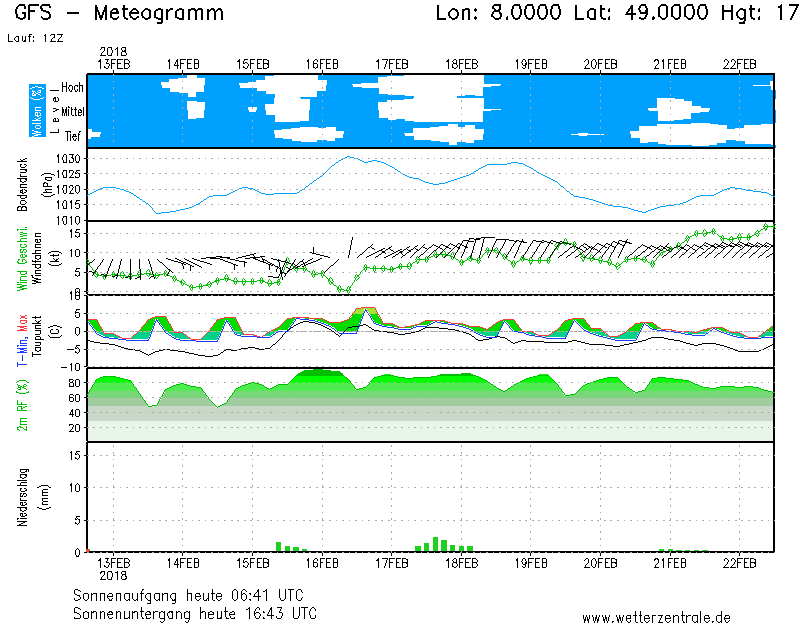Click the 'Sonnenuntergang heute 16:43 UTC' line
The height and width of the screenshot is (625, 800).
coord(195,613)
